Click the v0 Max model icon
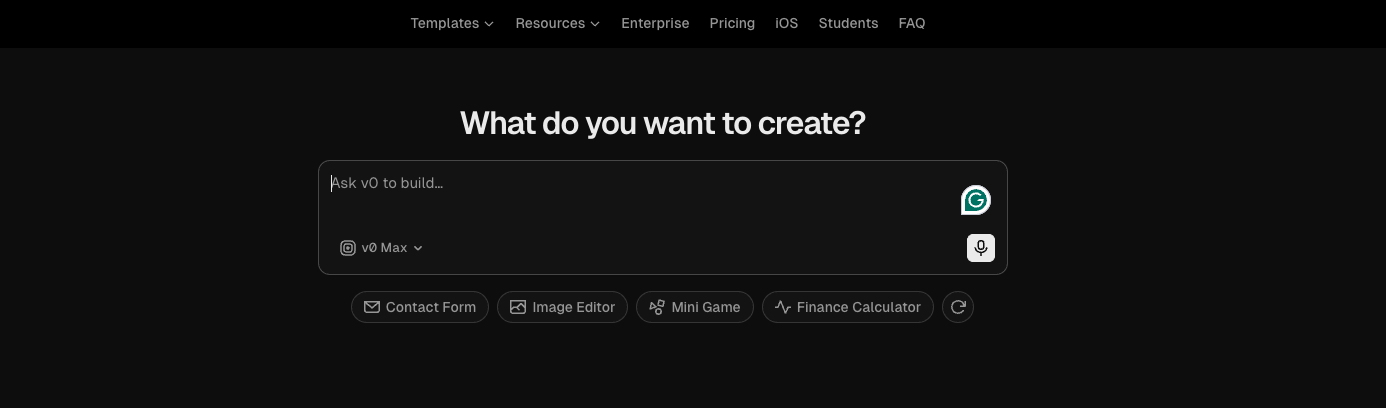Screen dimensions: 1386x408 348,248
